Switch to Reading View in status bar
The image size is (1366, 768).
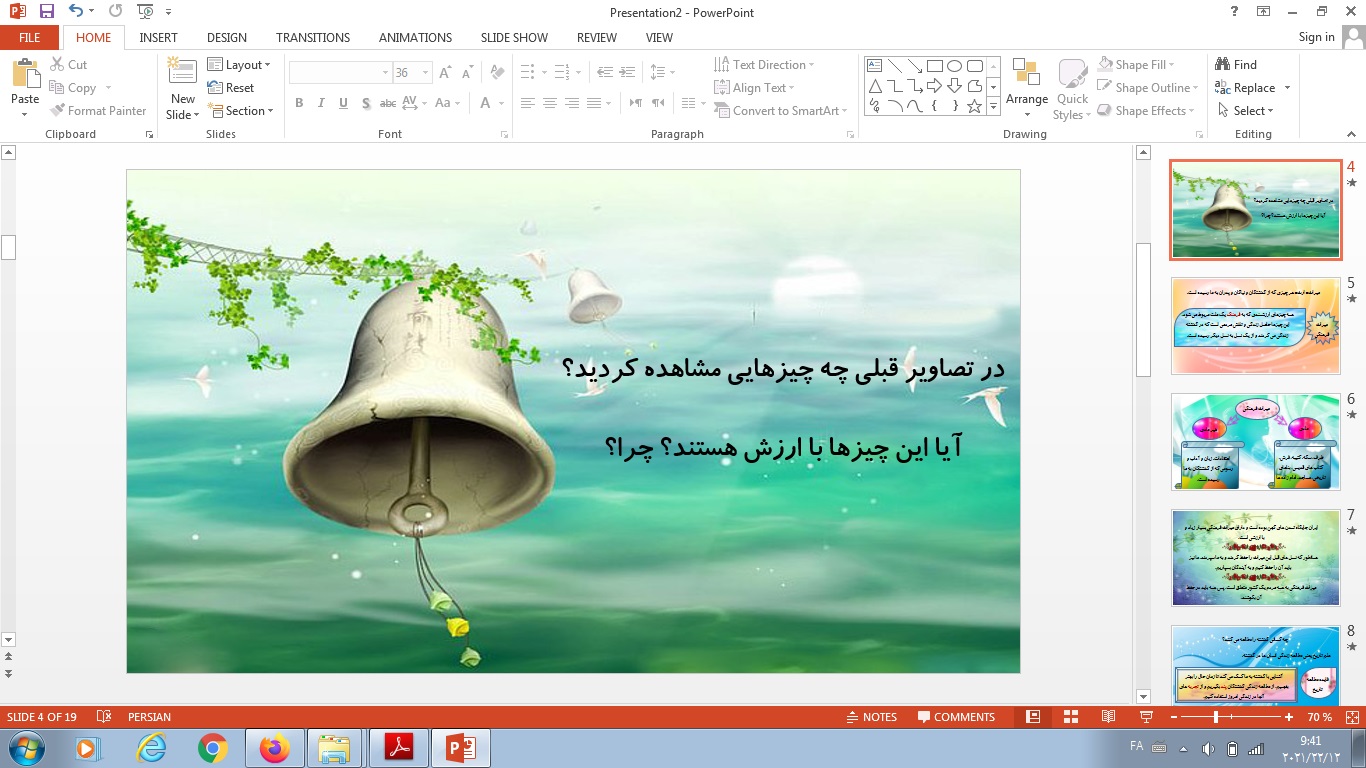(1108, 717)
